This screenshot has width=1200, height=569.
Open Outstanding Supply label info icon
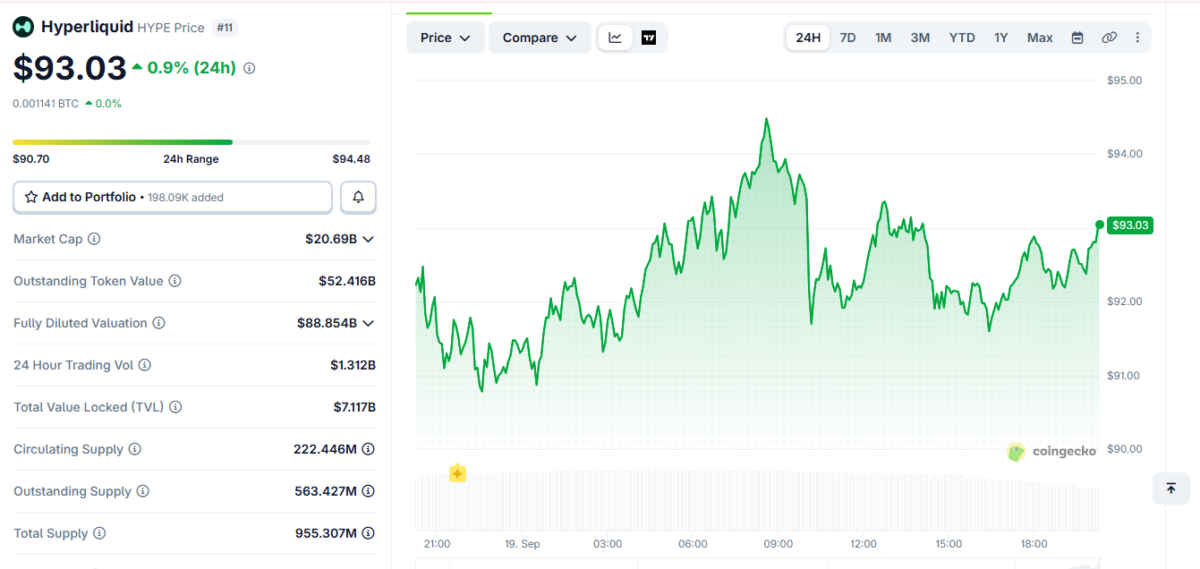pyautogui.click(x=142, y=491)
